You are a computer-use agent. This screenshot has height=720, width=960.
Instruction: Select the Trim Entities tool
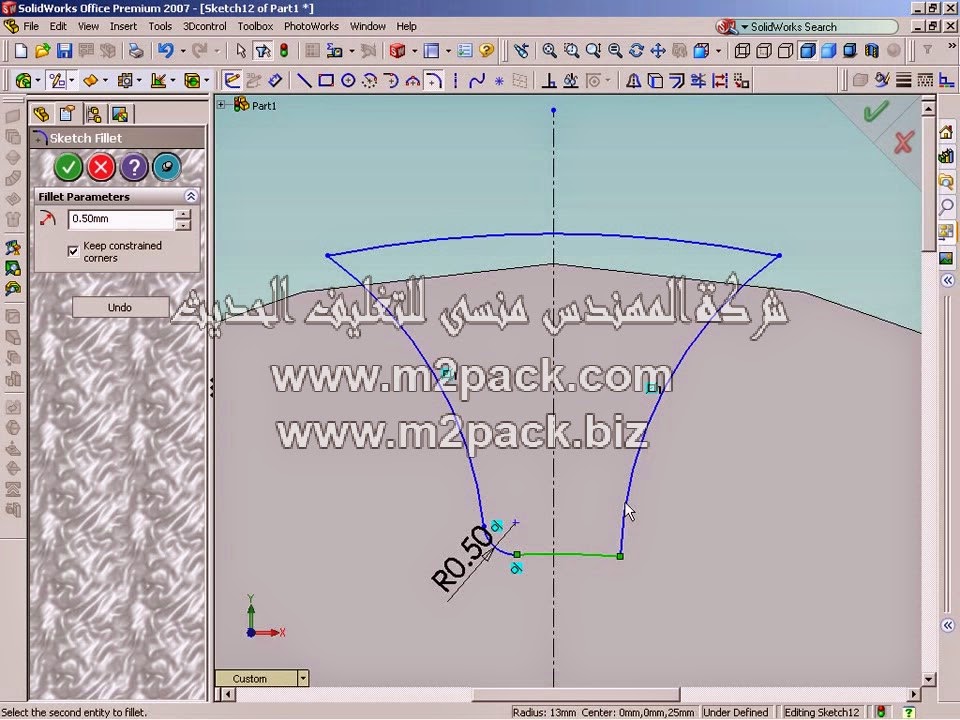click(698, 80)
